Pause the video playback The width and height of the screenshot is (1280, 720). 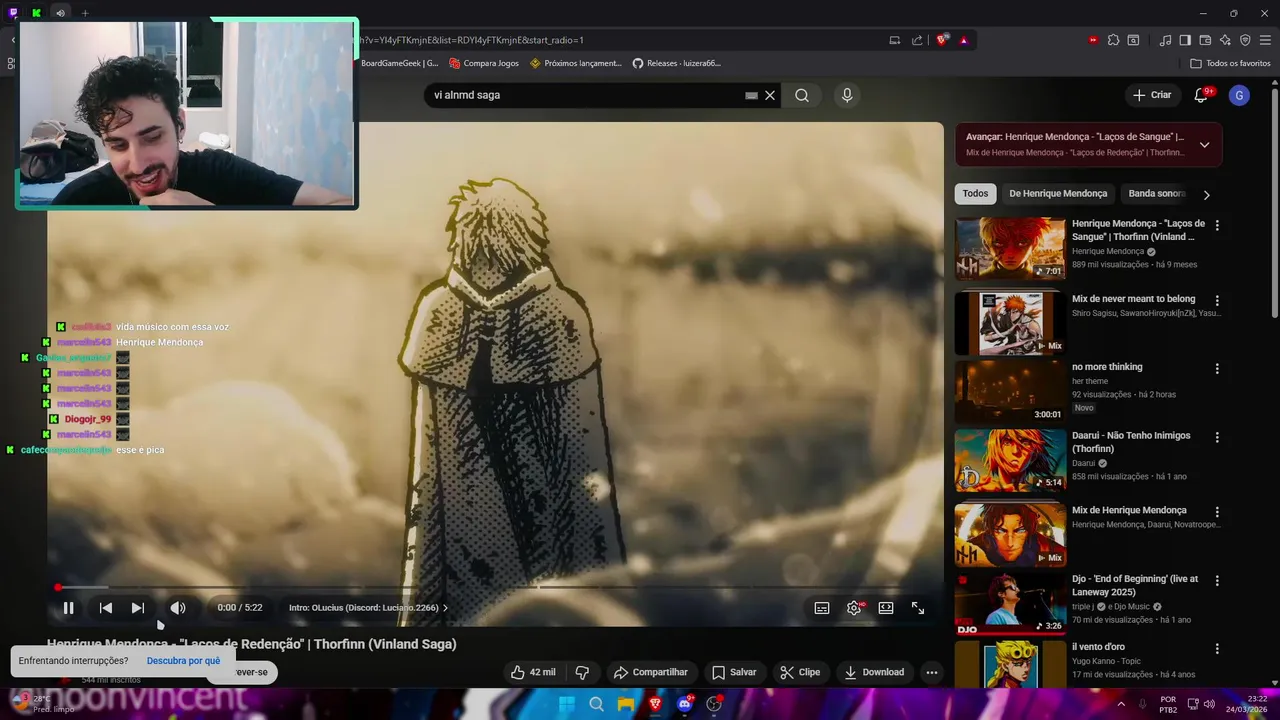(68, 608)
